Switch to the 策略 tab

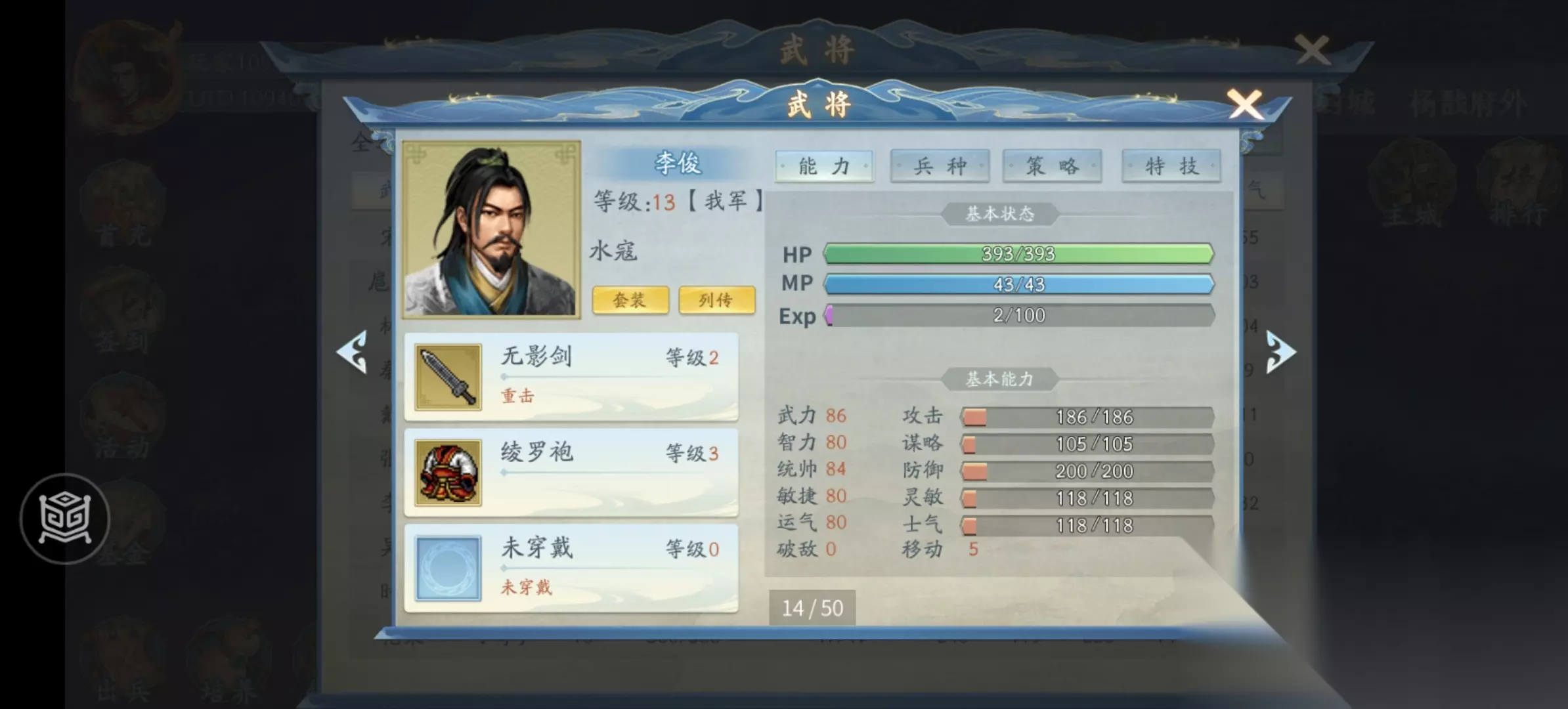1052,166
